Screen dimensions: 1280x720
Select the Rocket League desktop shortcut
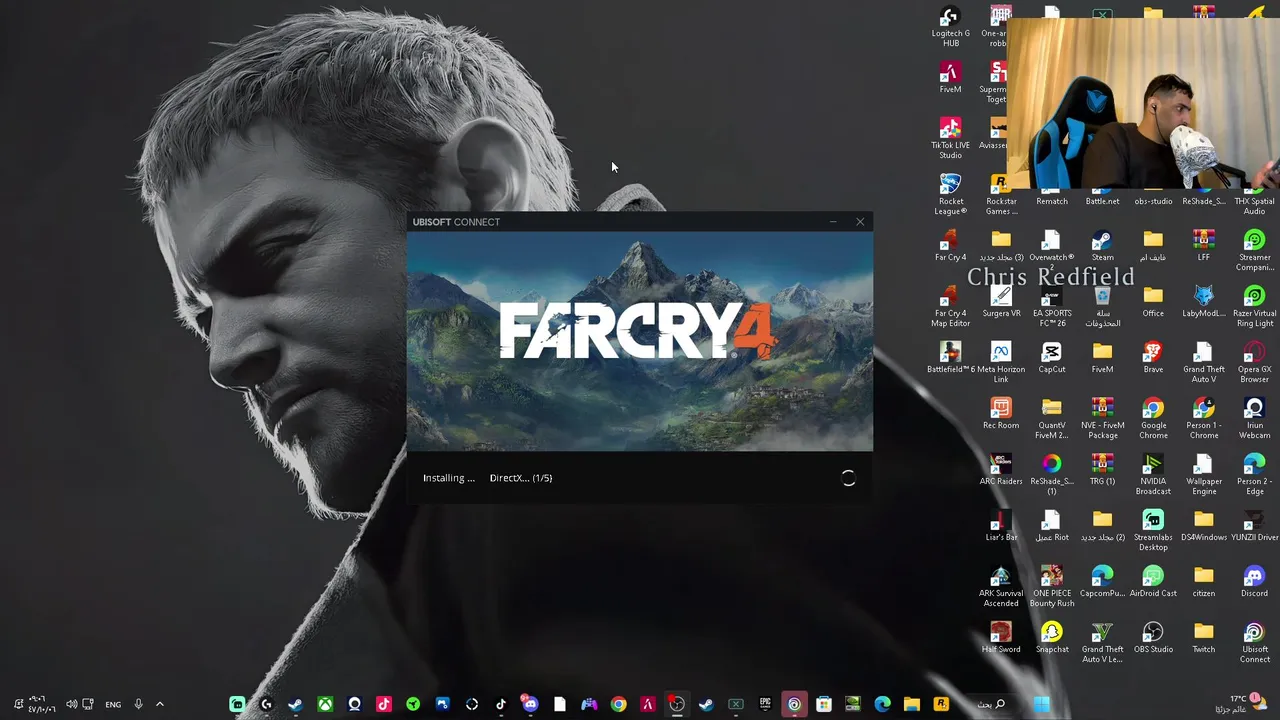950,195
